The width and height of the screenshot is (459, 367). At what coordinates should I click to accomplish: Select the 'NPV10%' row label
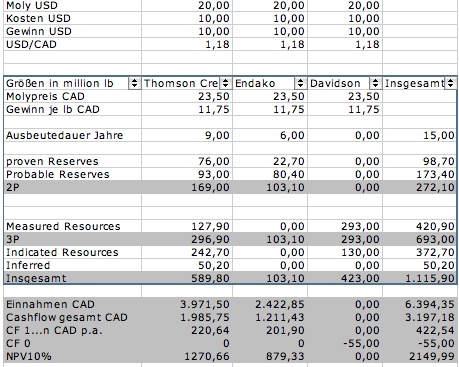click(72, 356)
